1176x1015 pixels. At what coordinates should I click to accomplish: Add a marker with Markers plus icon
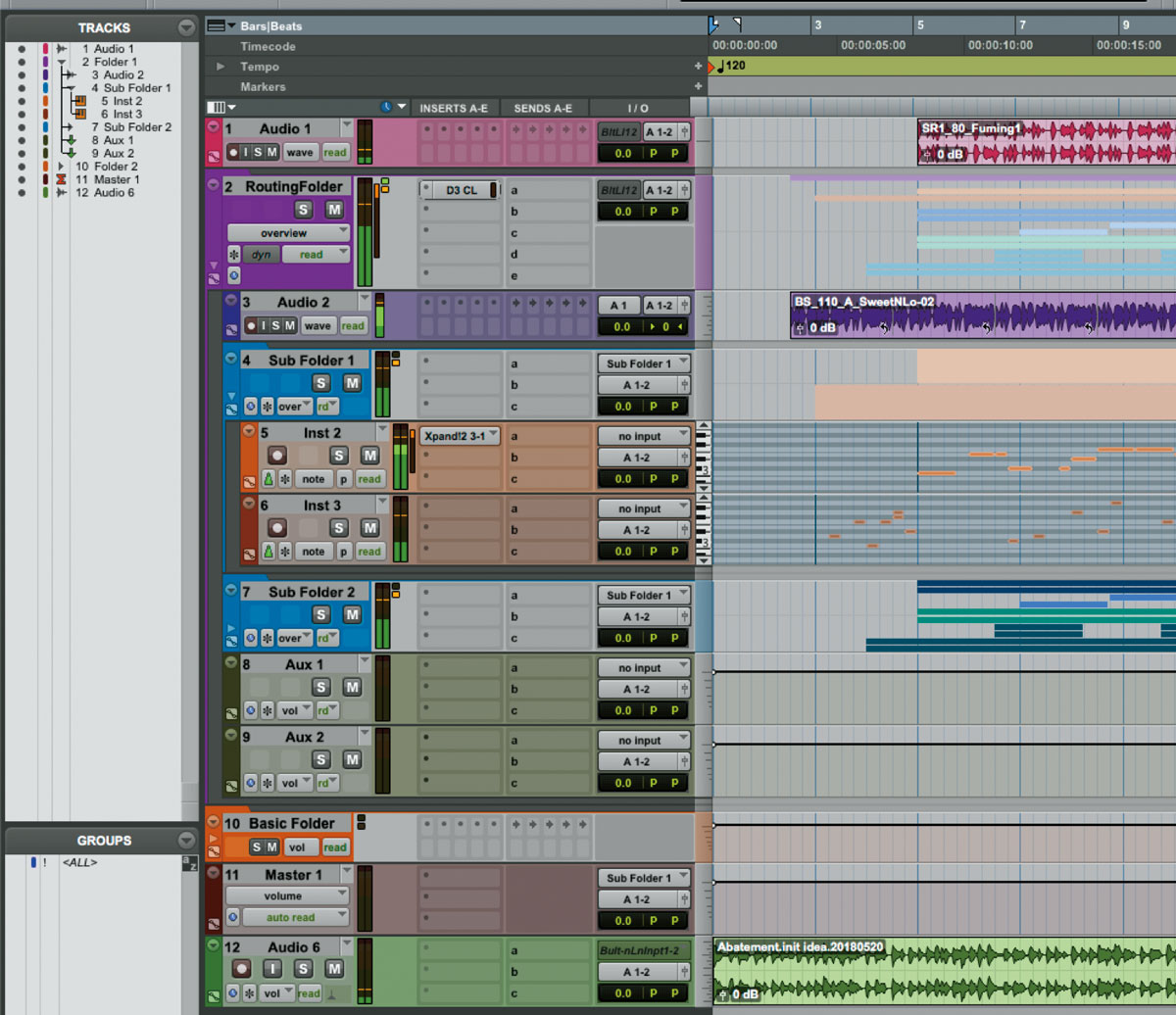699,87
